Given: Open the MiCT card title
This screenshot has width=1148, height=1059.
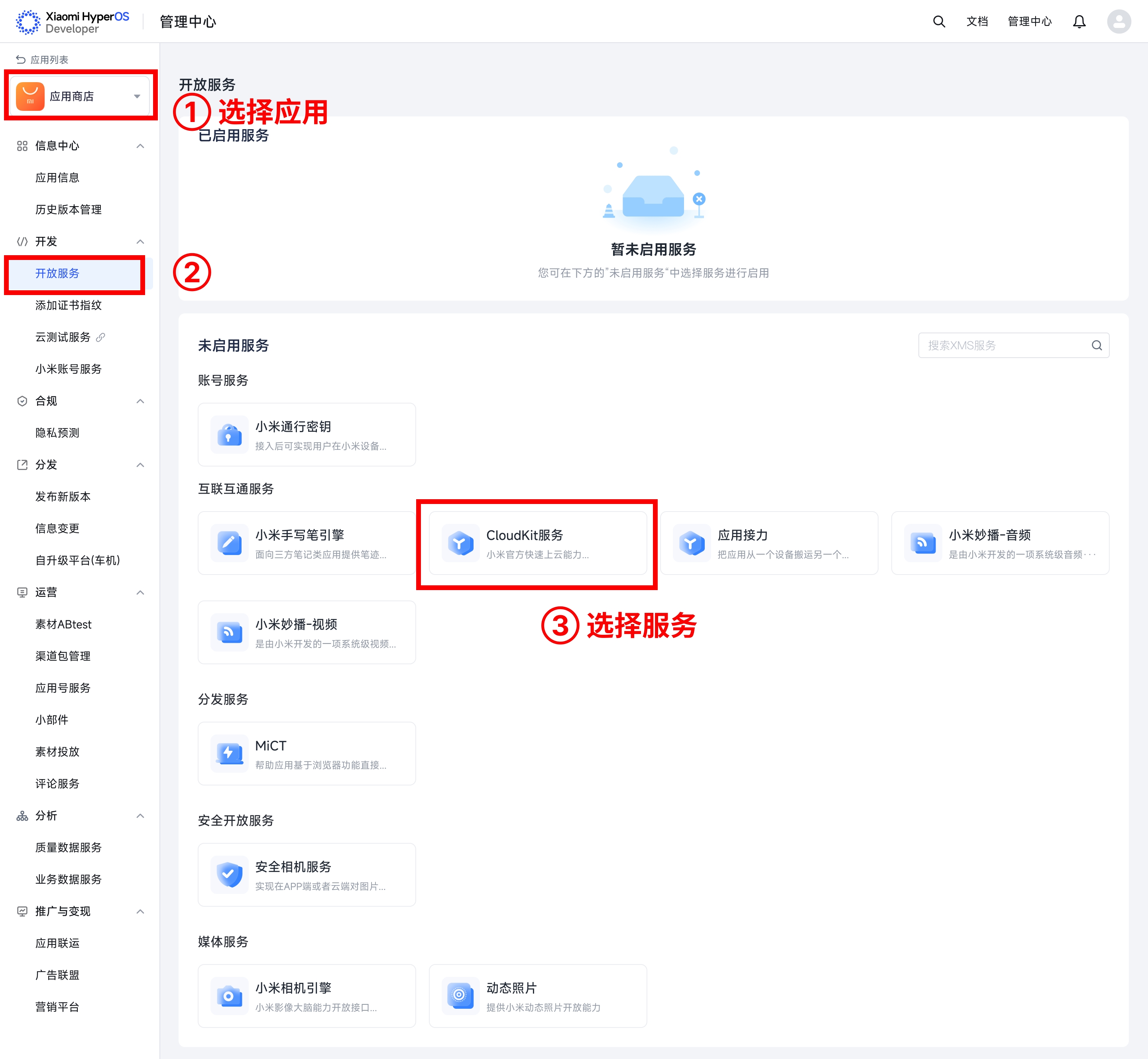Looking at the screenshot, I should 270,746.
